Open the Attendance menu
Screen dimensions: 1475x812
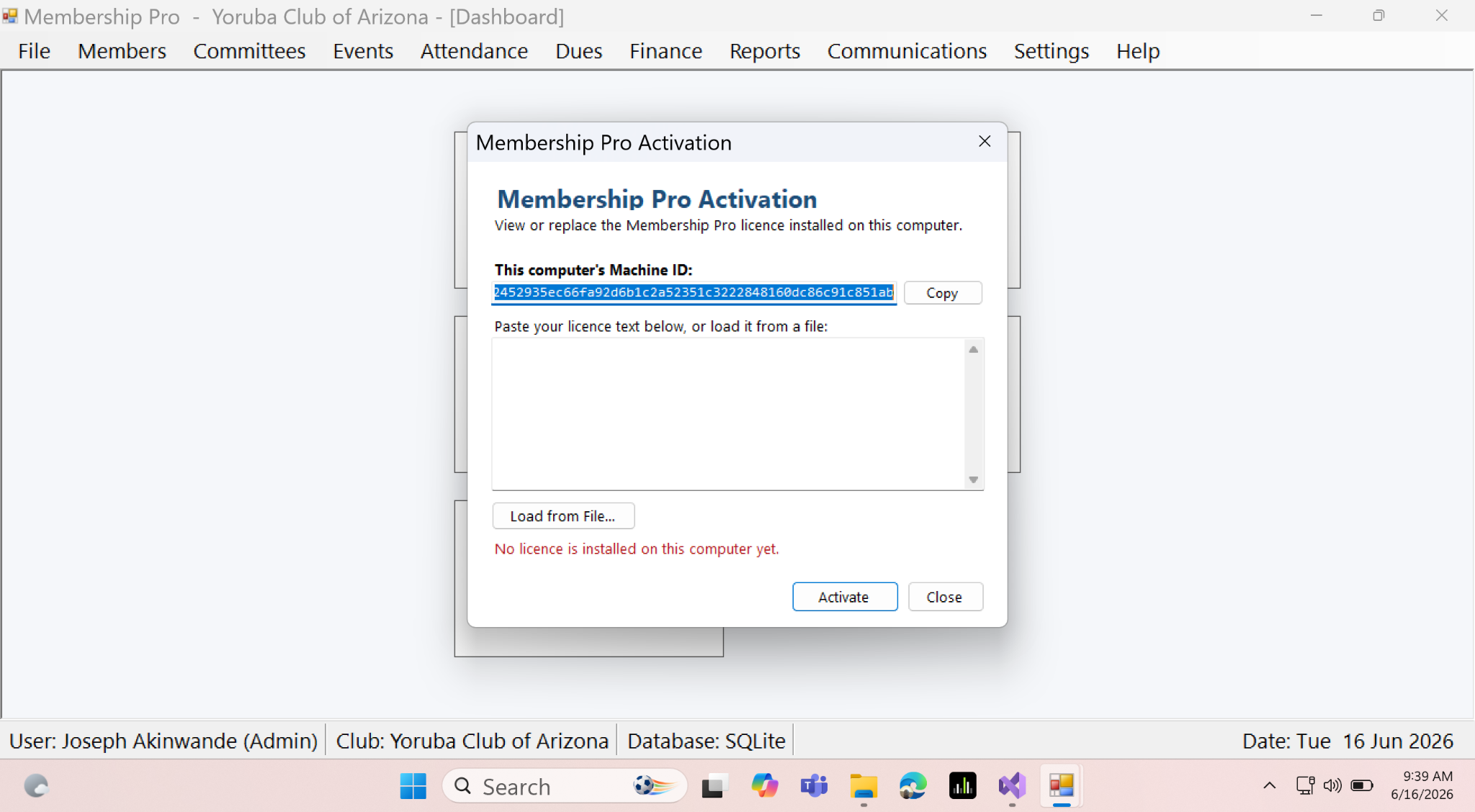[474, 51]
